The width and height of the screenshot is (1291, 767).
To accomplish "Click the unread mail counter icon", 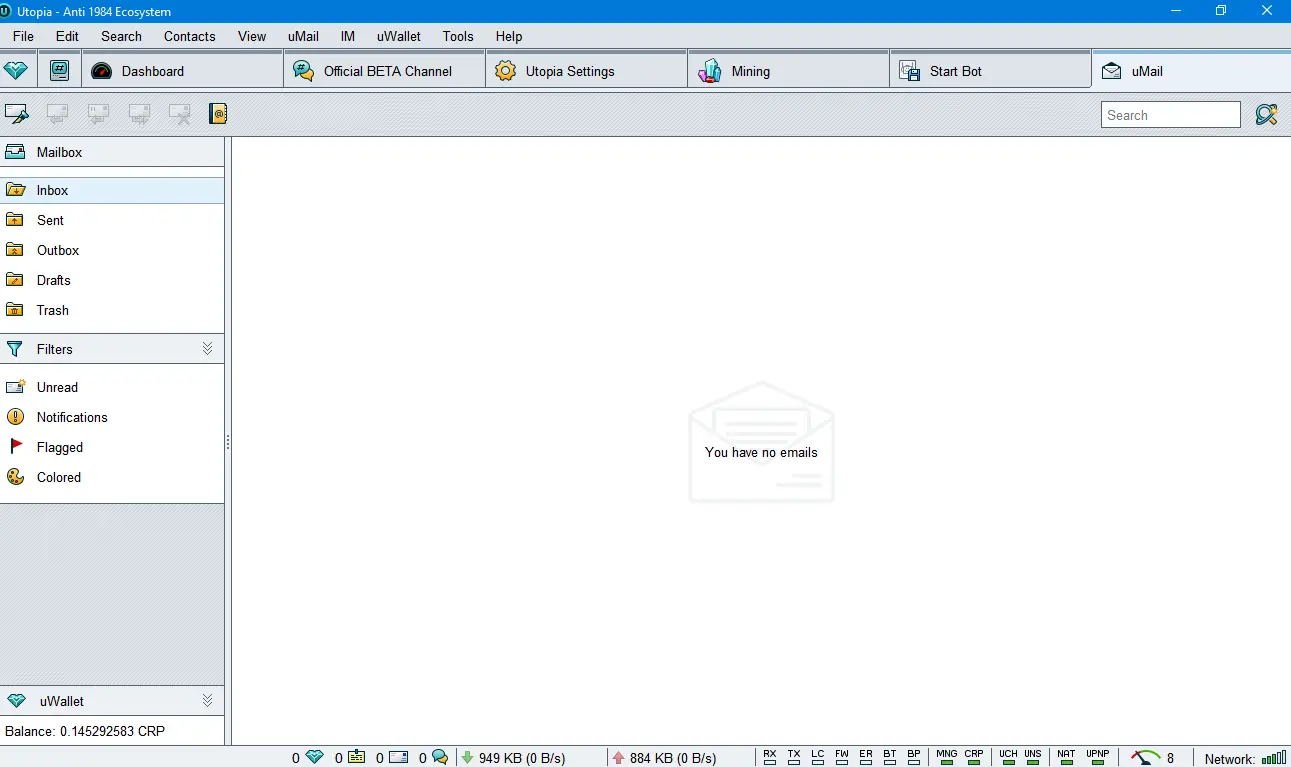I will coord(398,757).
